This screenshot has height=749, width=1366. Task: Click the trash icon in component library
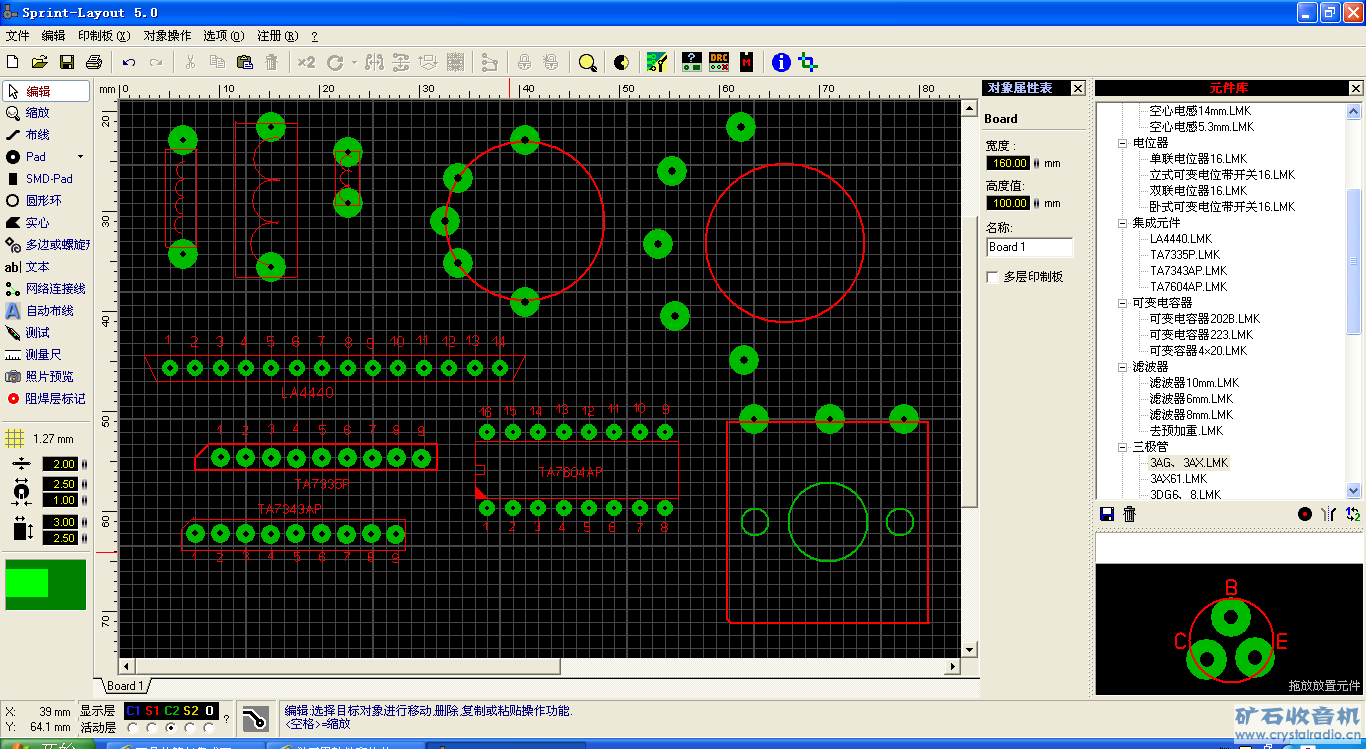point(1130,514)
